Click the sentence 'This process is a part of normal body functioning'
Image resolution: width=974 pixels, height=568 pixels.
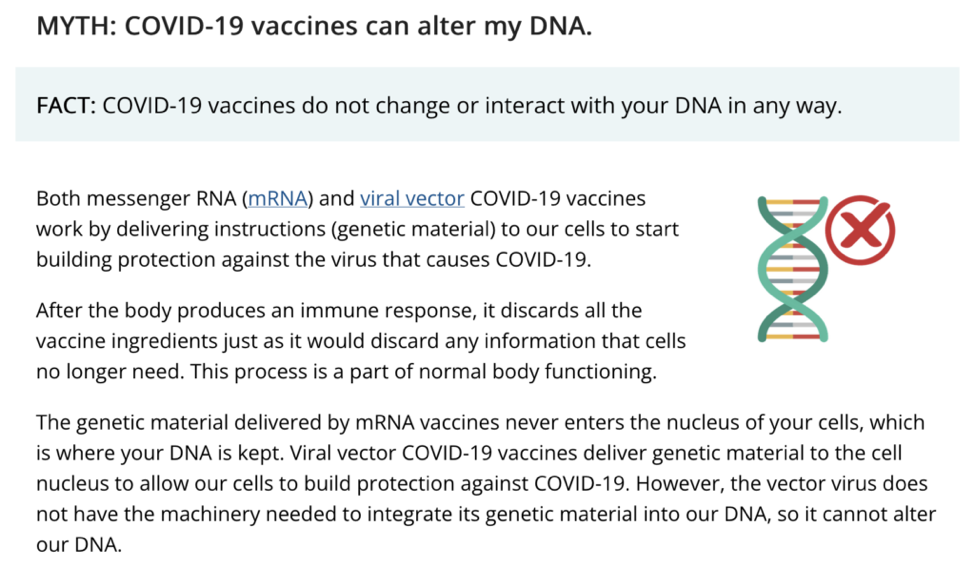tap(423, 372)
